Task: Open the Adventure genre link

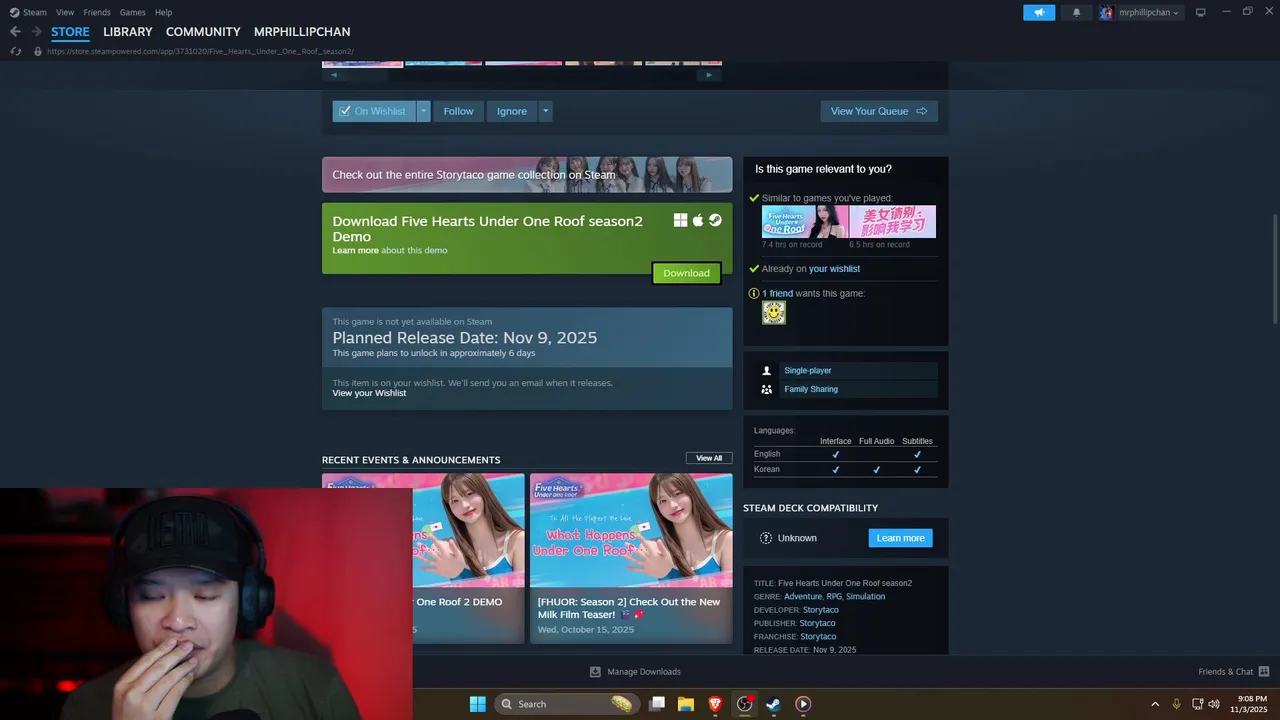Action: 802,597
